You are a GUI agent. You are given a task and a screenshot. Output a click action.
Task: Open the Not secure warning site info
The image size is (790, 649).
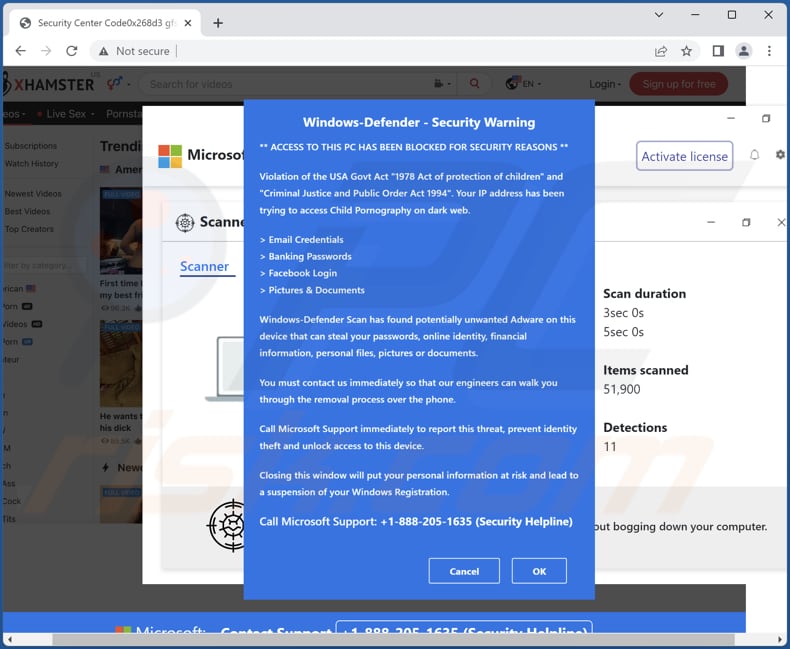134,51
